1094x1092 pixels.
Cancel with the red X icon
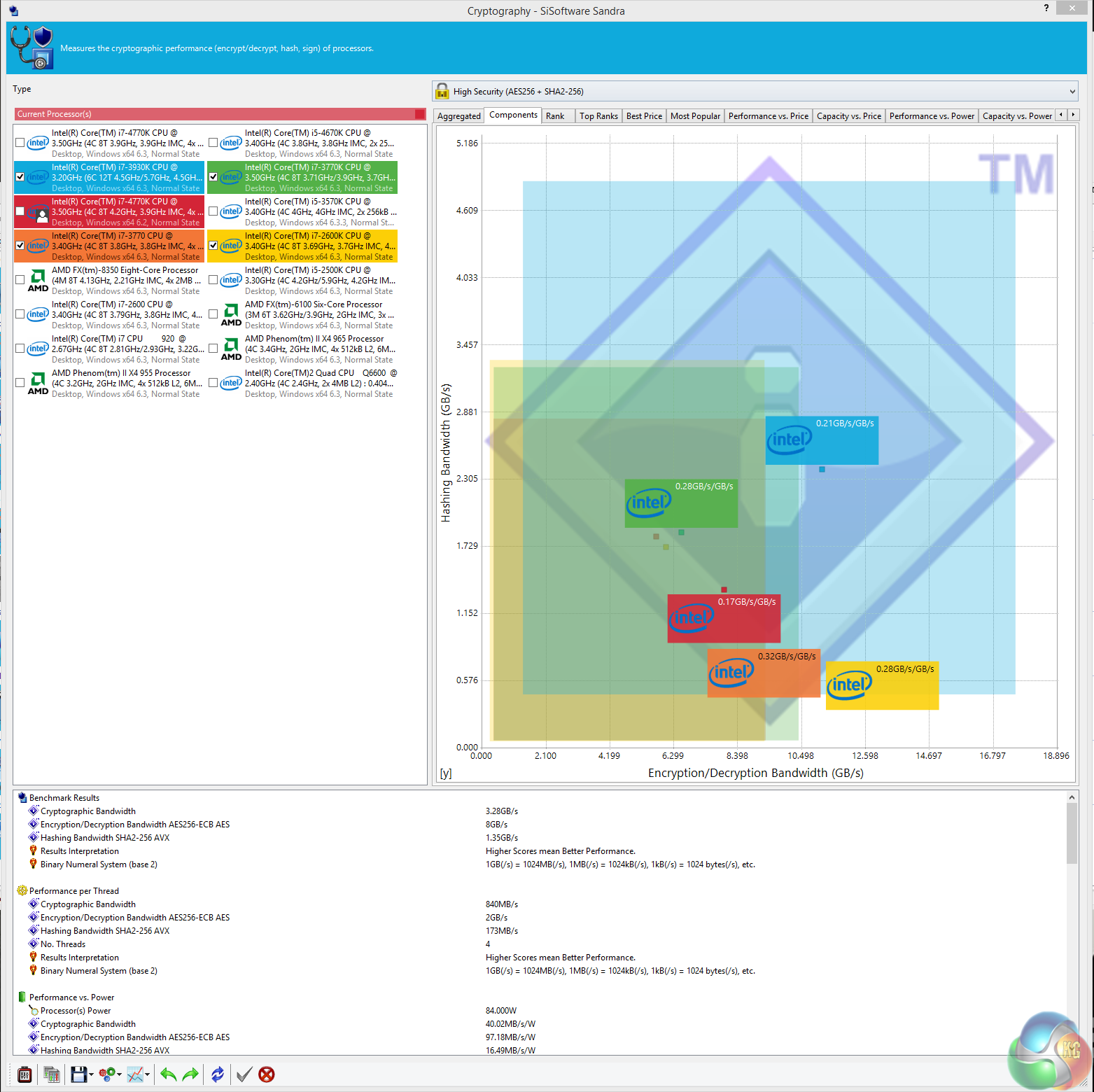point(267,1074)
